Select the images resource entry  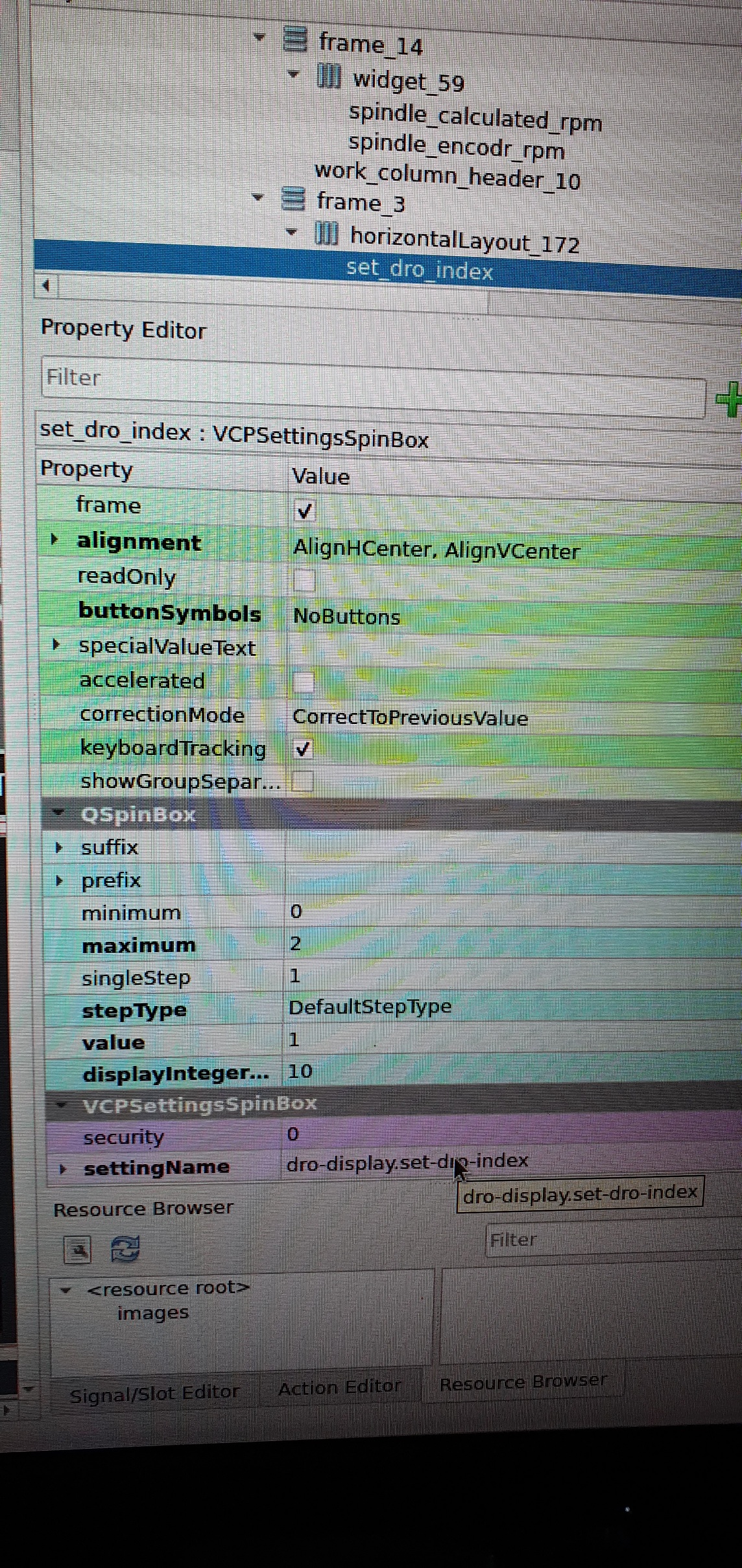153,1313
